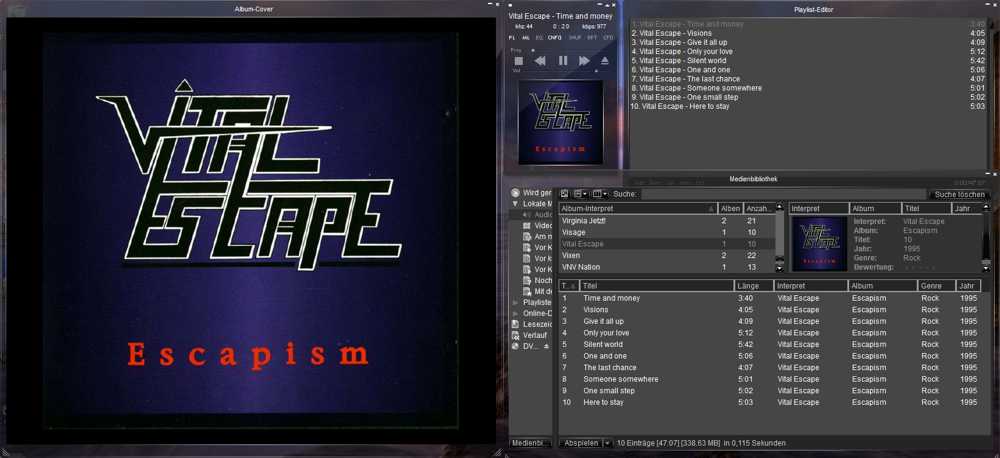Pause the current song
Viewport: 1000px width, 458px height.
click(x=562, y=61)
